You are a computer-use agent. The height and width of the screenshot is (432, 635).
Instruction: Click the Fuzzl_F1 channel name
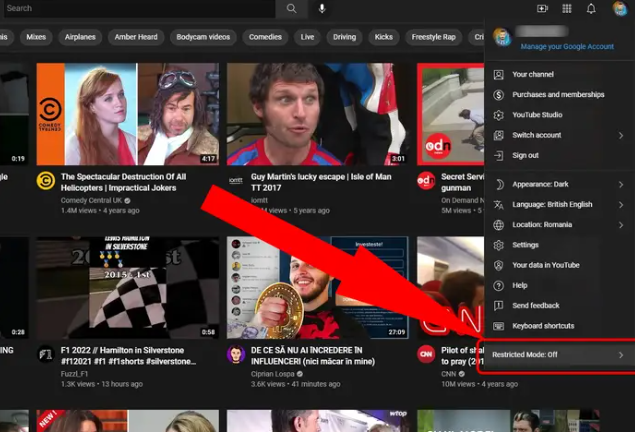(74, 374)
